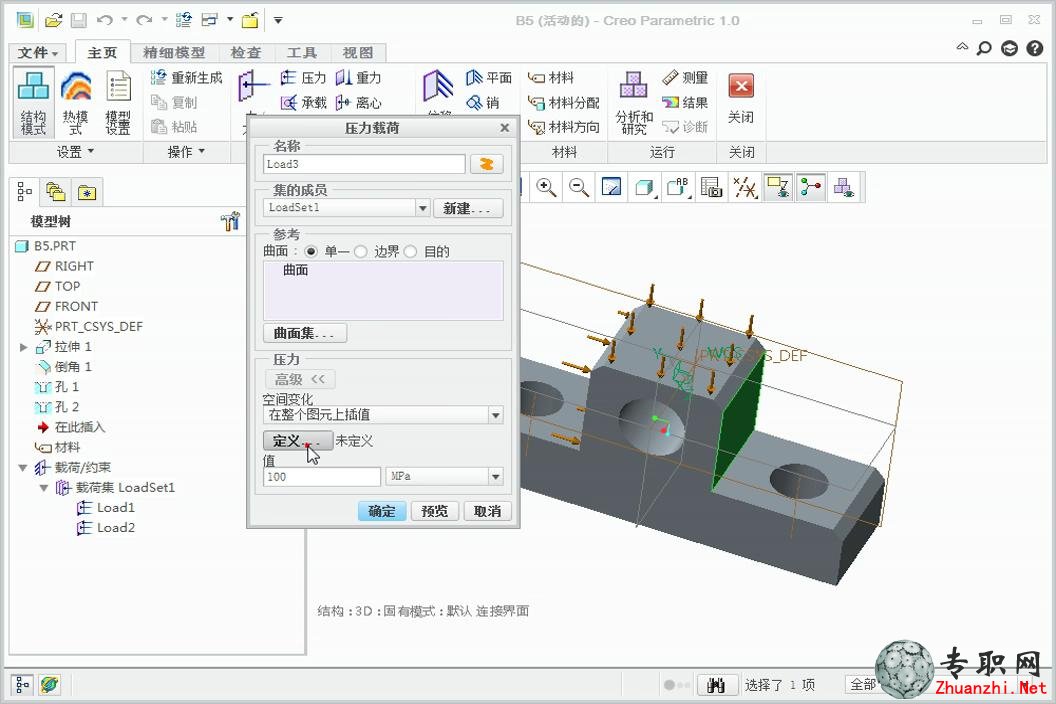This screenshot has width=1056, height=704.
Task: Click the zoom in magnifier icon
Action: (546, 187)
